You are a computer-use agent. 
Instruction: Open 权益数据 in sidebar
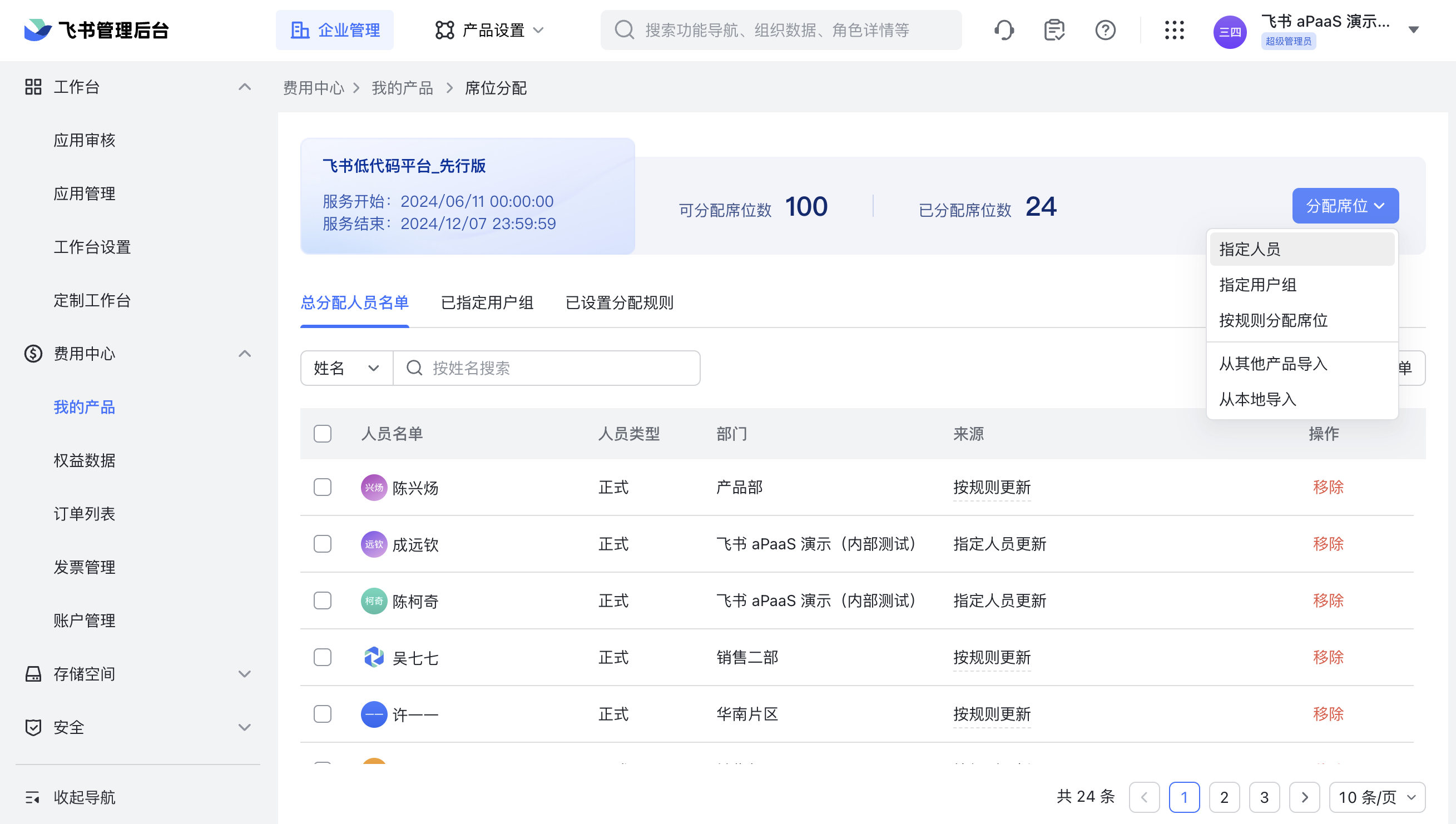click(85, 461)
